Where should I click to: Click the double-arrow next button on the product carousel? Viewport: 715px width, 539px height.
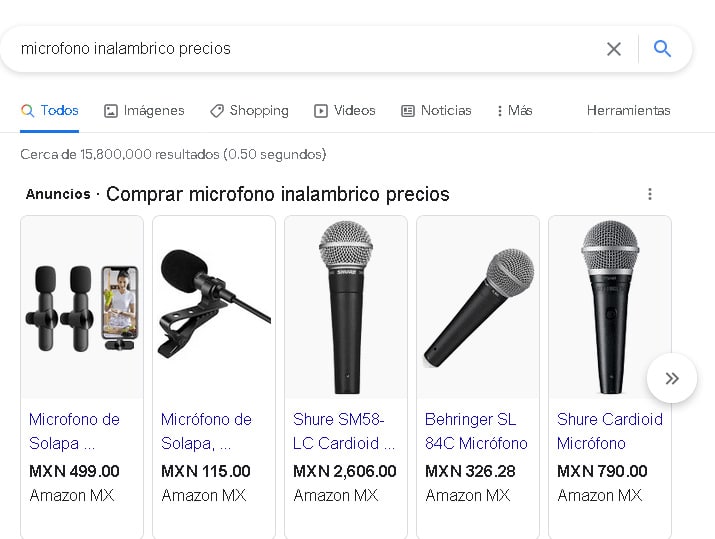[672, 378]
